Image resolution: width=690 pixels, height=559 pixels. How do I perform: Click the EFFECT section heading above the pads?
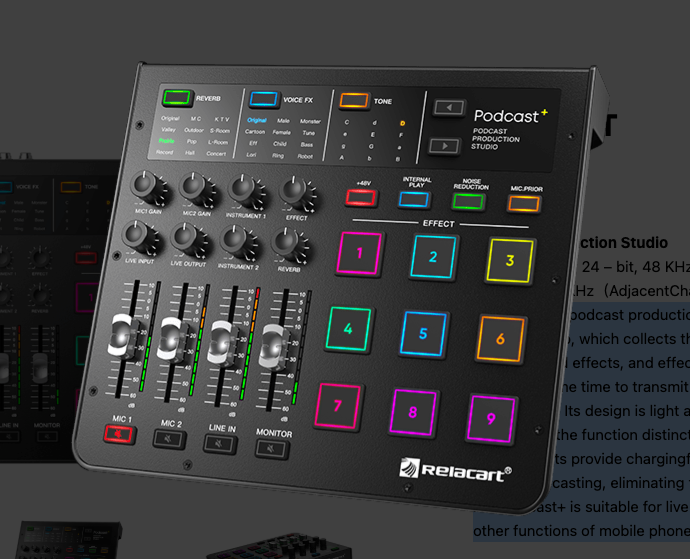(x=439, y=224)
